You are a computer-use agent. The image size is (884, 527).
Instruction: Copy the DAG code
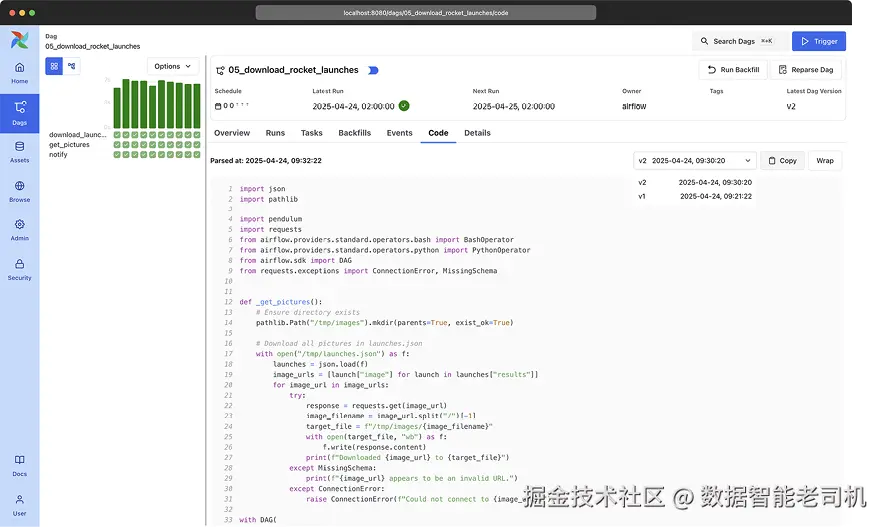[783, 161]
